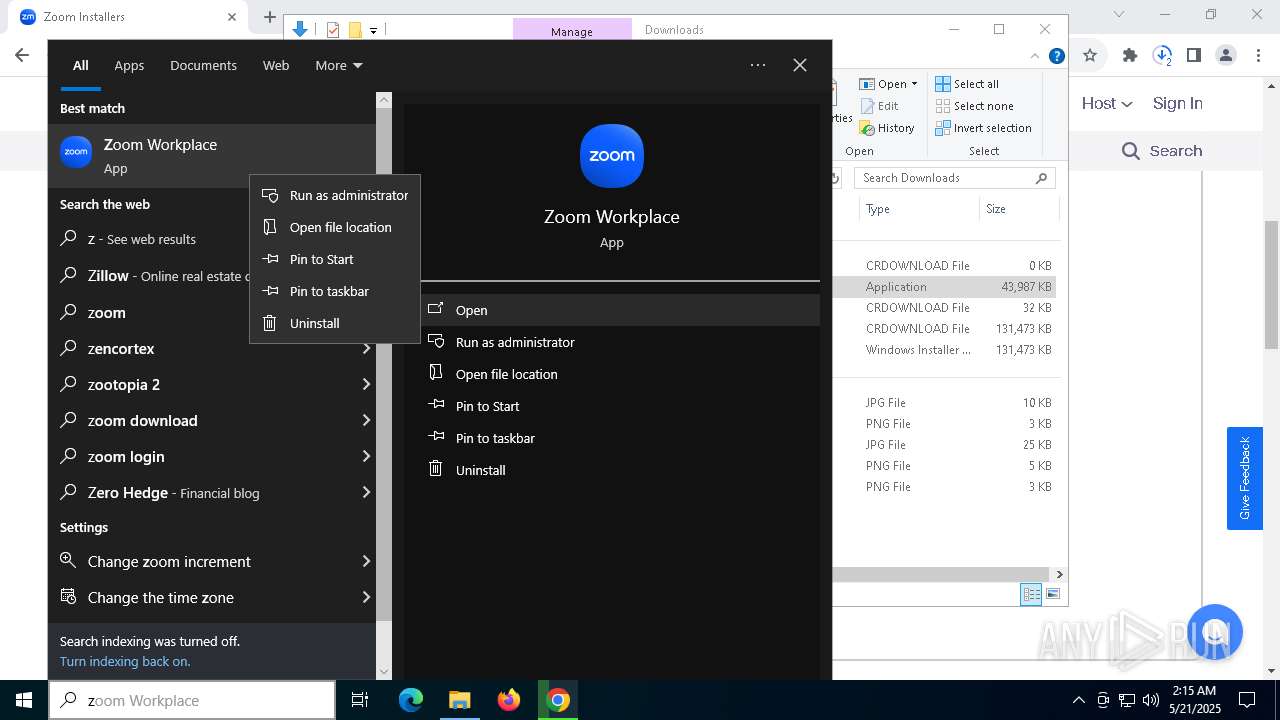Open the Windows Start menu

pos(24,700)
